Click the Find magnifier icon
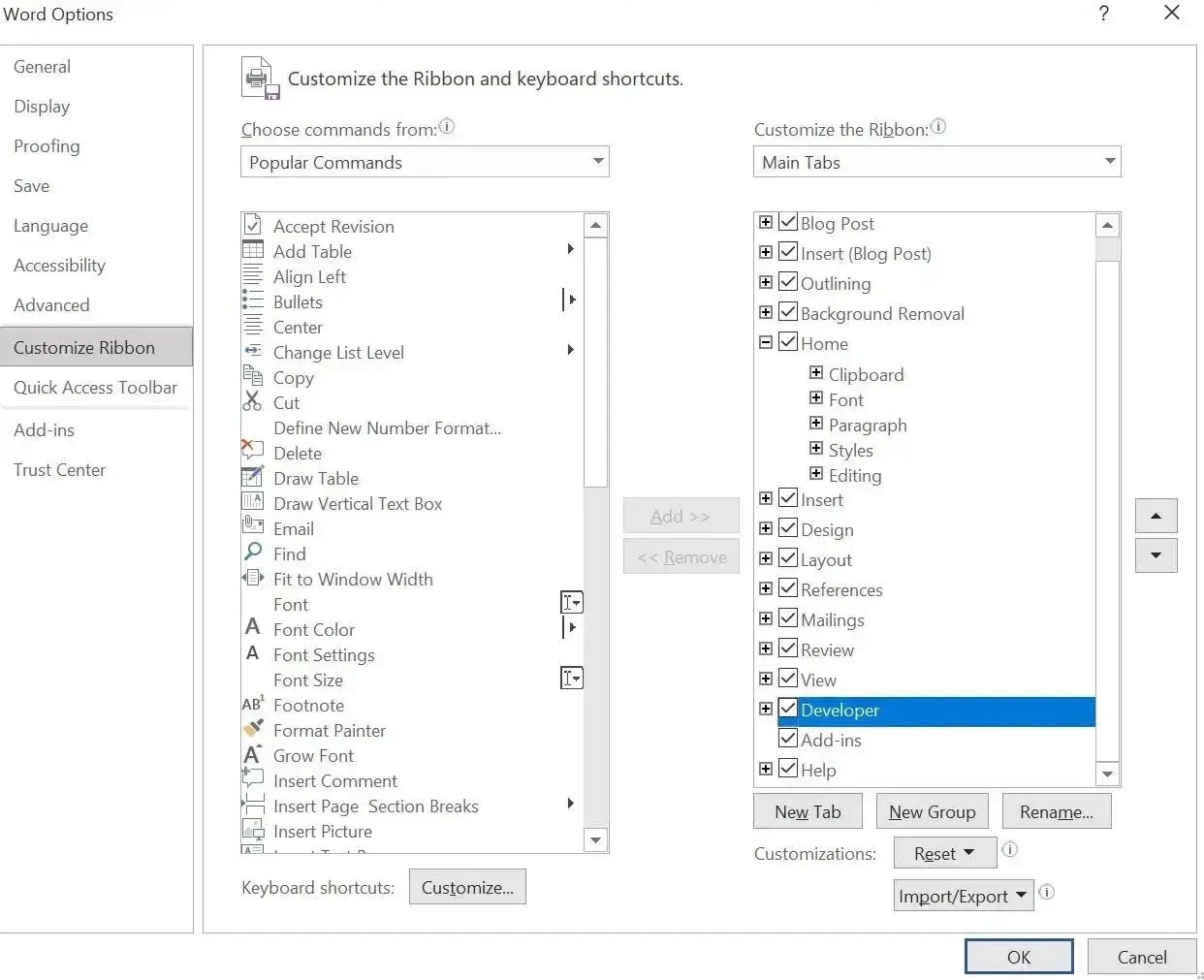The width and height of the screenshot is (1204, 980). (x=252, y=553)
